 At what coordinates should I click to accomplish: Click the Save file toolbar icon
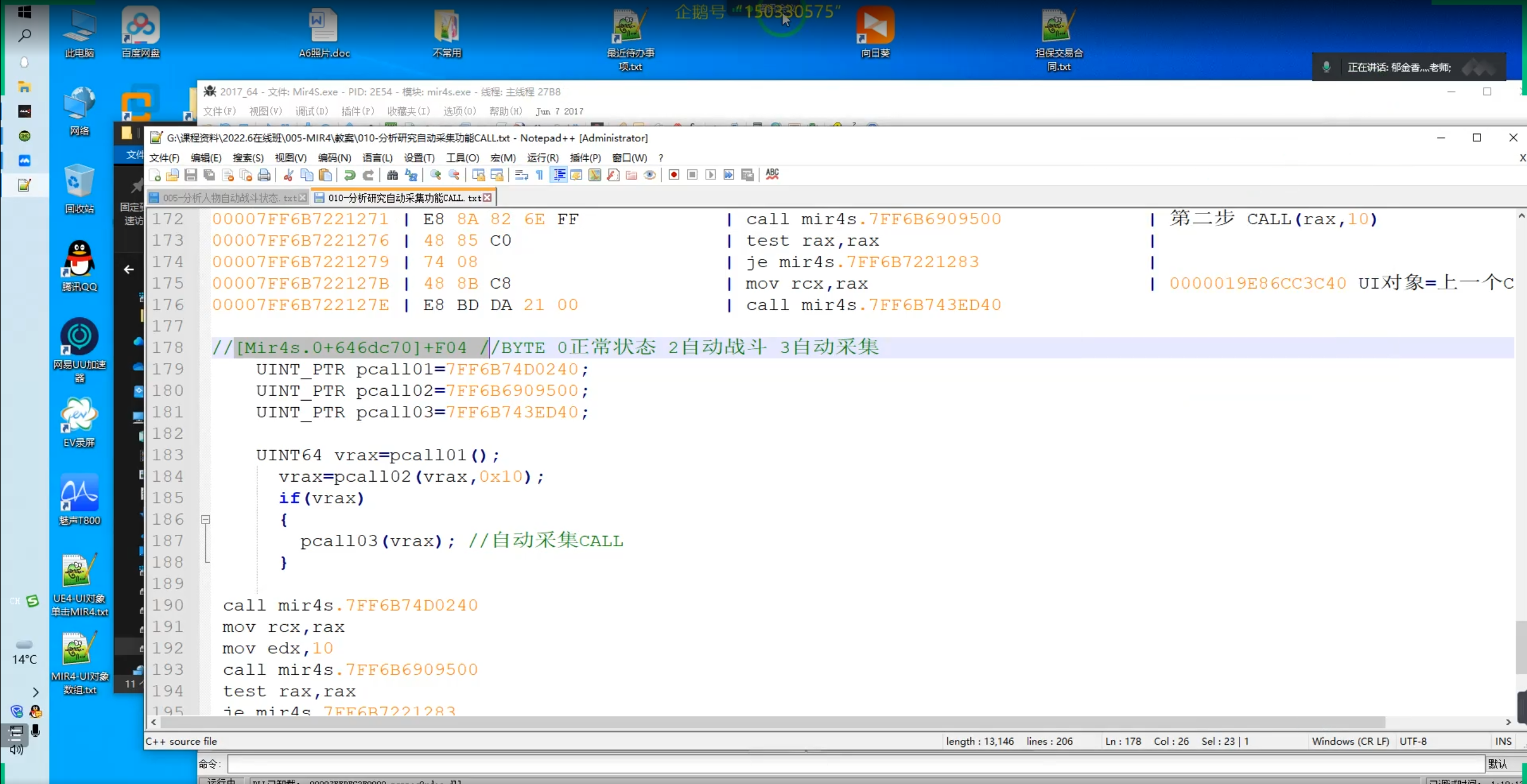pos(191,175)
